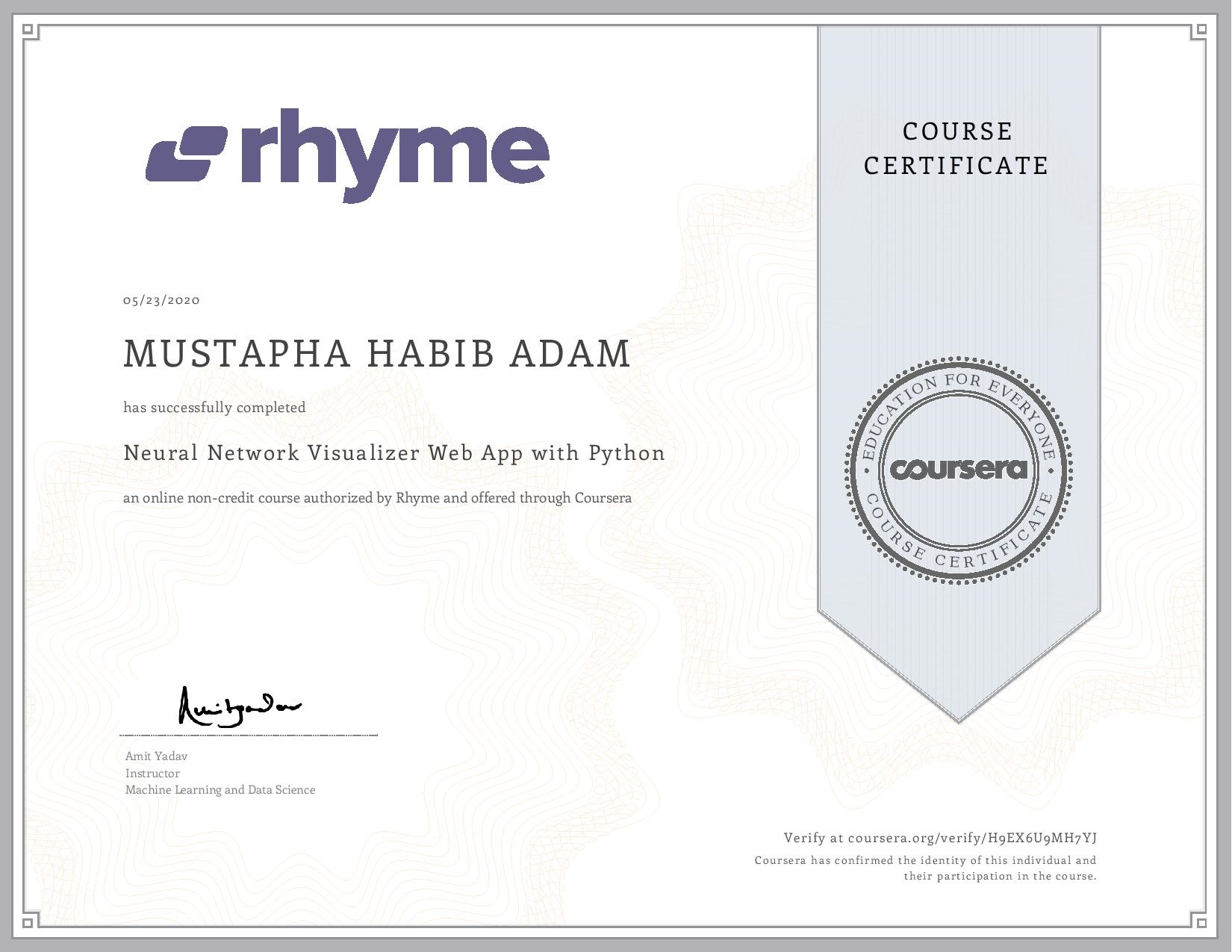The image size is (1232, 952).
Task: Click the Course Certificate ribbon heading
Action: click(956, 149)
